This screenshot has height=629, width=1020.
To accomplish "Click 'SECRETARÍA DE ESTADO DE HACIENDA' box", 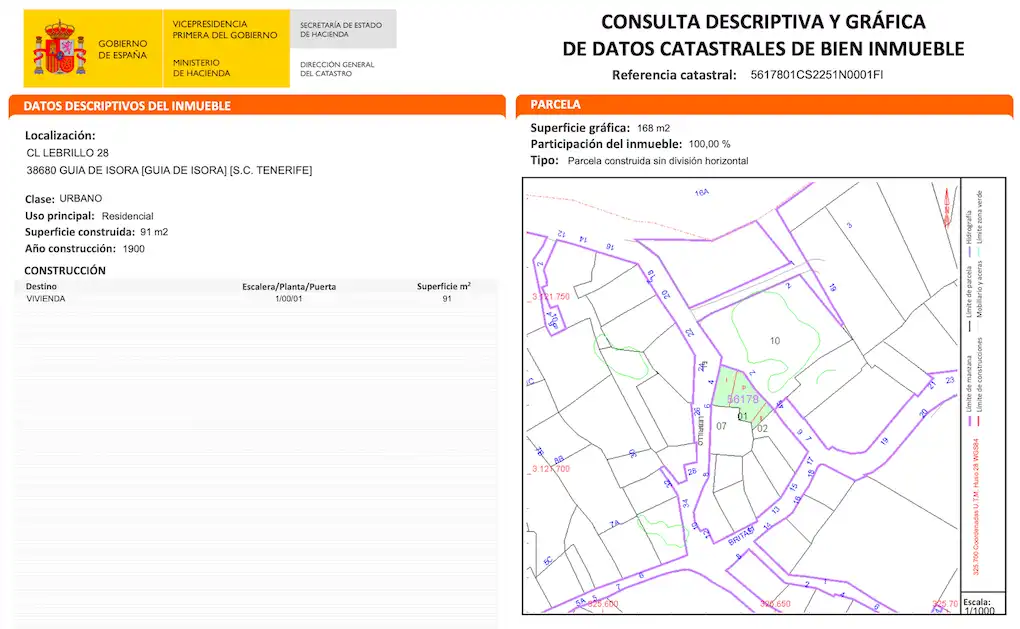I will 343,29.
